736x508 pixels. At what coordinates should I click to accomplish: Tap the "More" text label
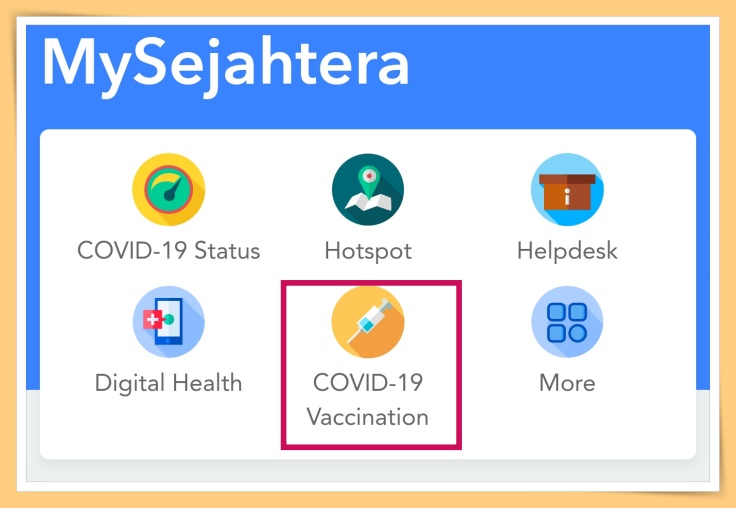(567, 383)
